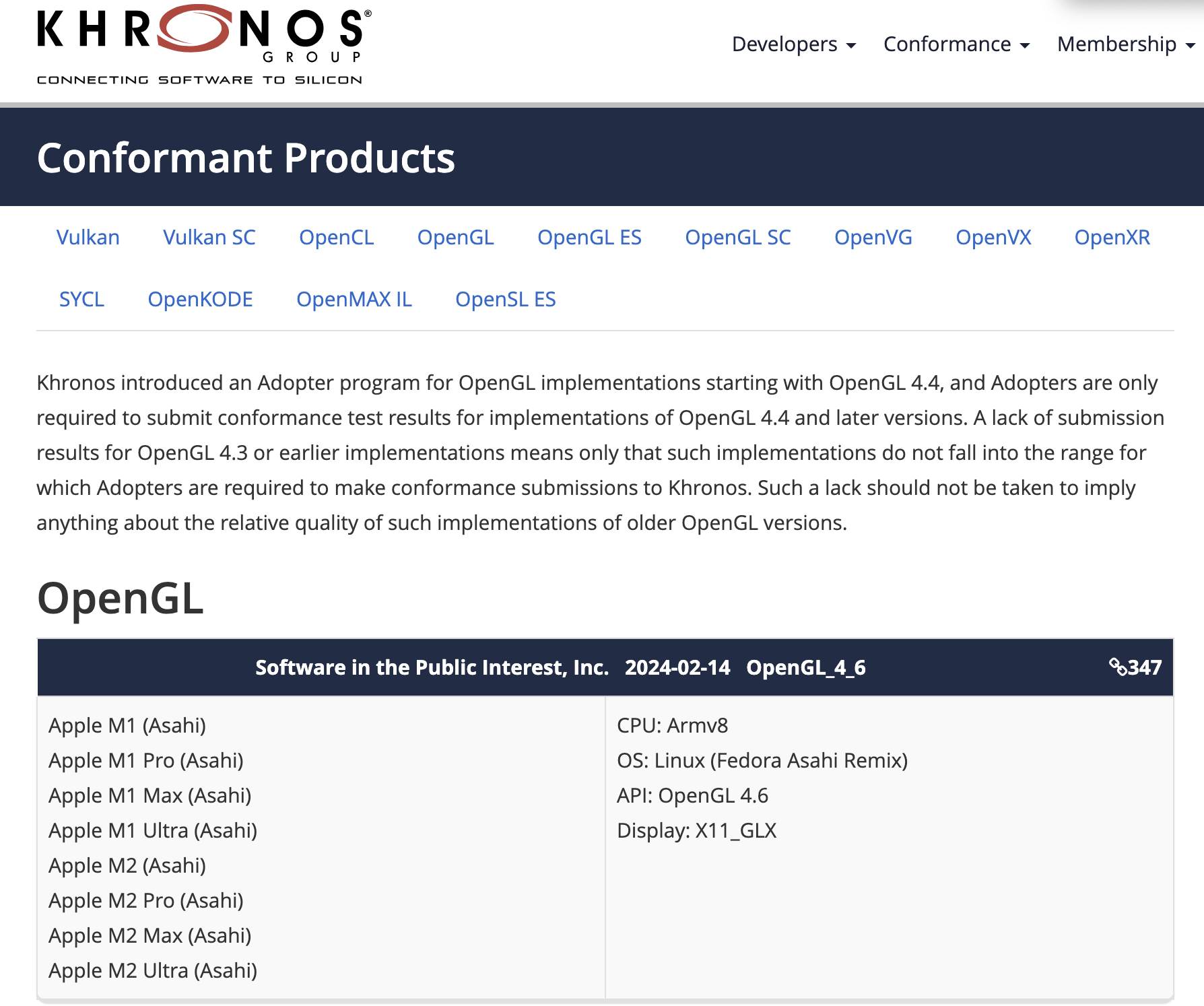Expand the Developers dropdown menu
This screenshot has width=1204, height=1006.
pos(794,44)
